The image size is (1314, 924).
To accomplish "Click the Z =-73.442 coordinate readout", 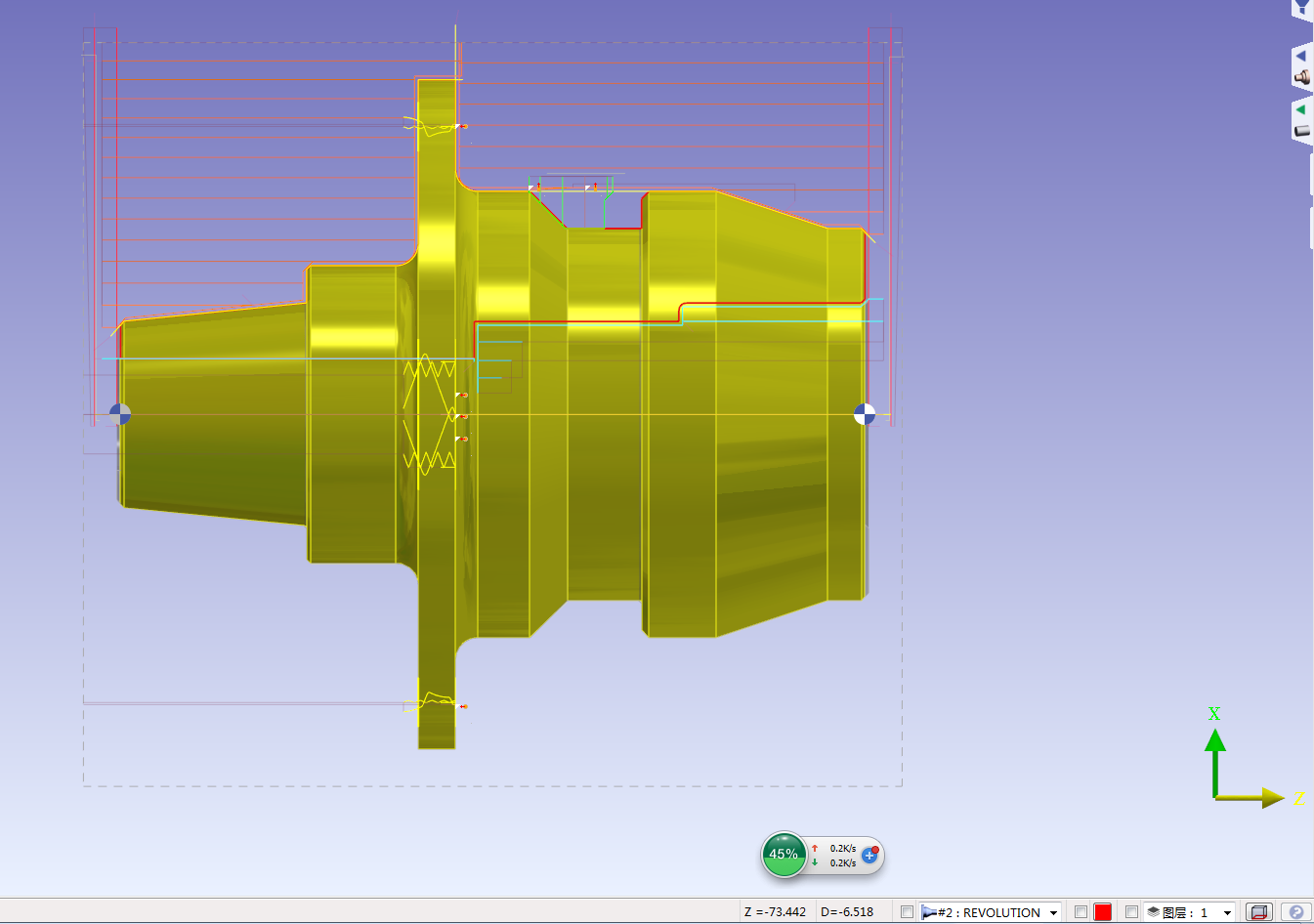I will pyautogui.click(x=776, y=912).
